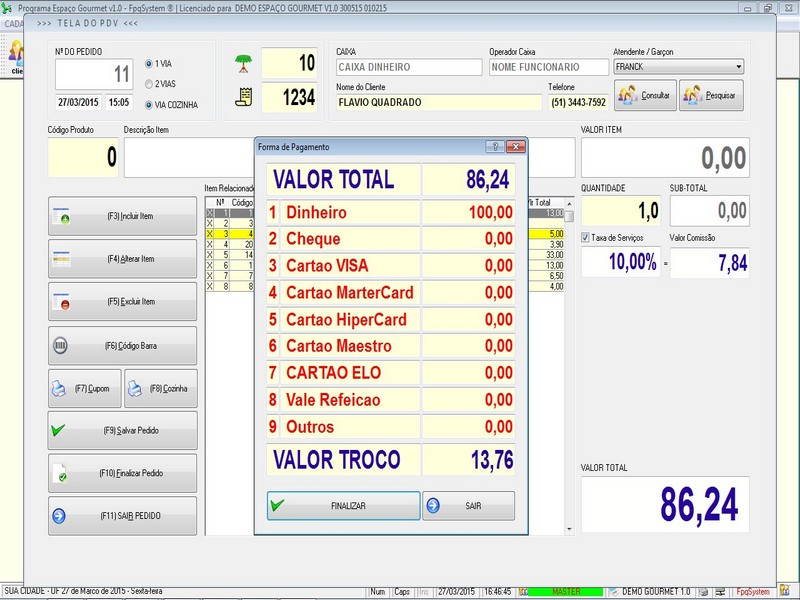Click the app icon in title bar
Image resolution: width=800 pixels, height=600 pixels.
click(7, 8)
